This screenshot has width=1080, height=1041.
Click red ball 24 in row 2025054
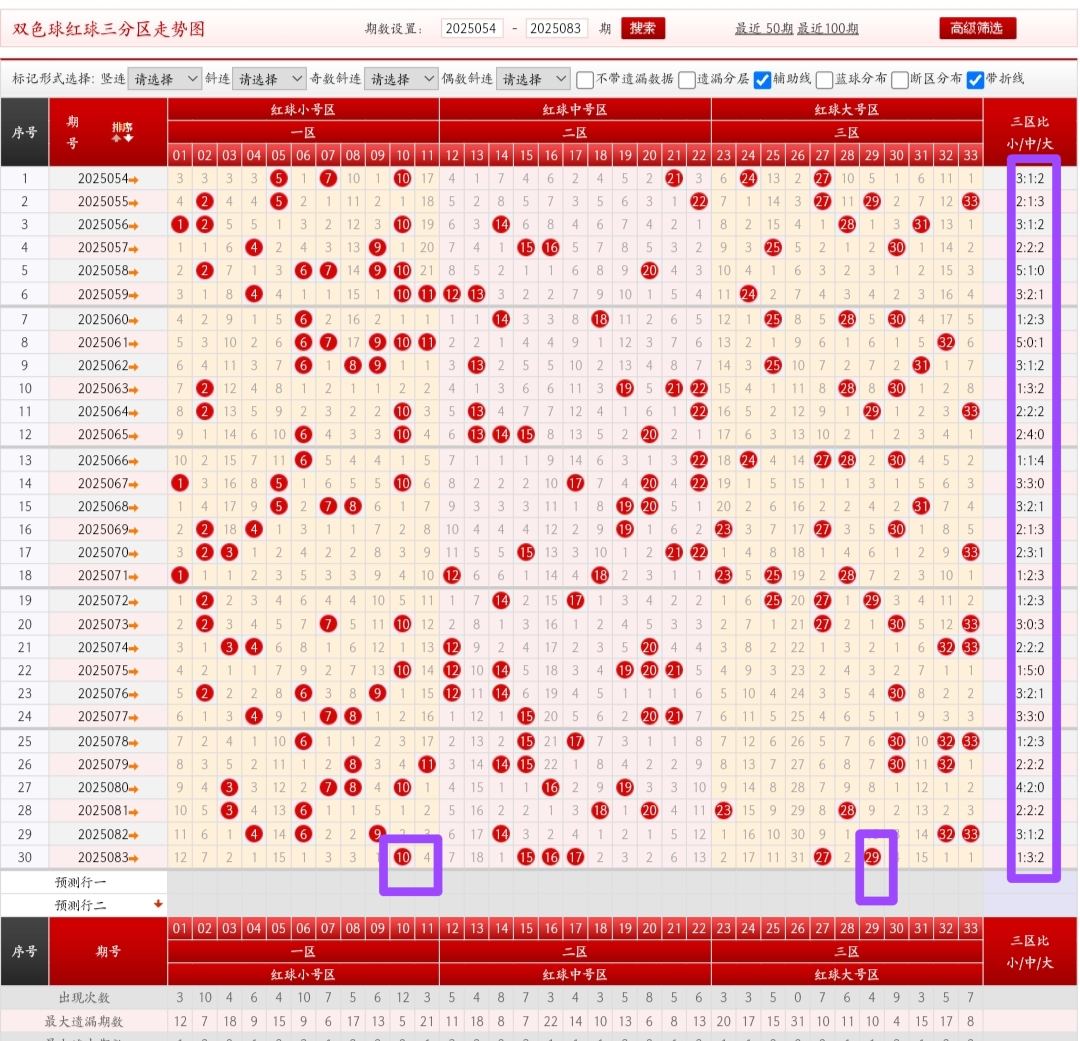[748, 179]
